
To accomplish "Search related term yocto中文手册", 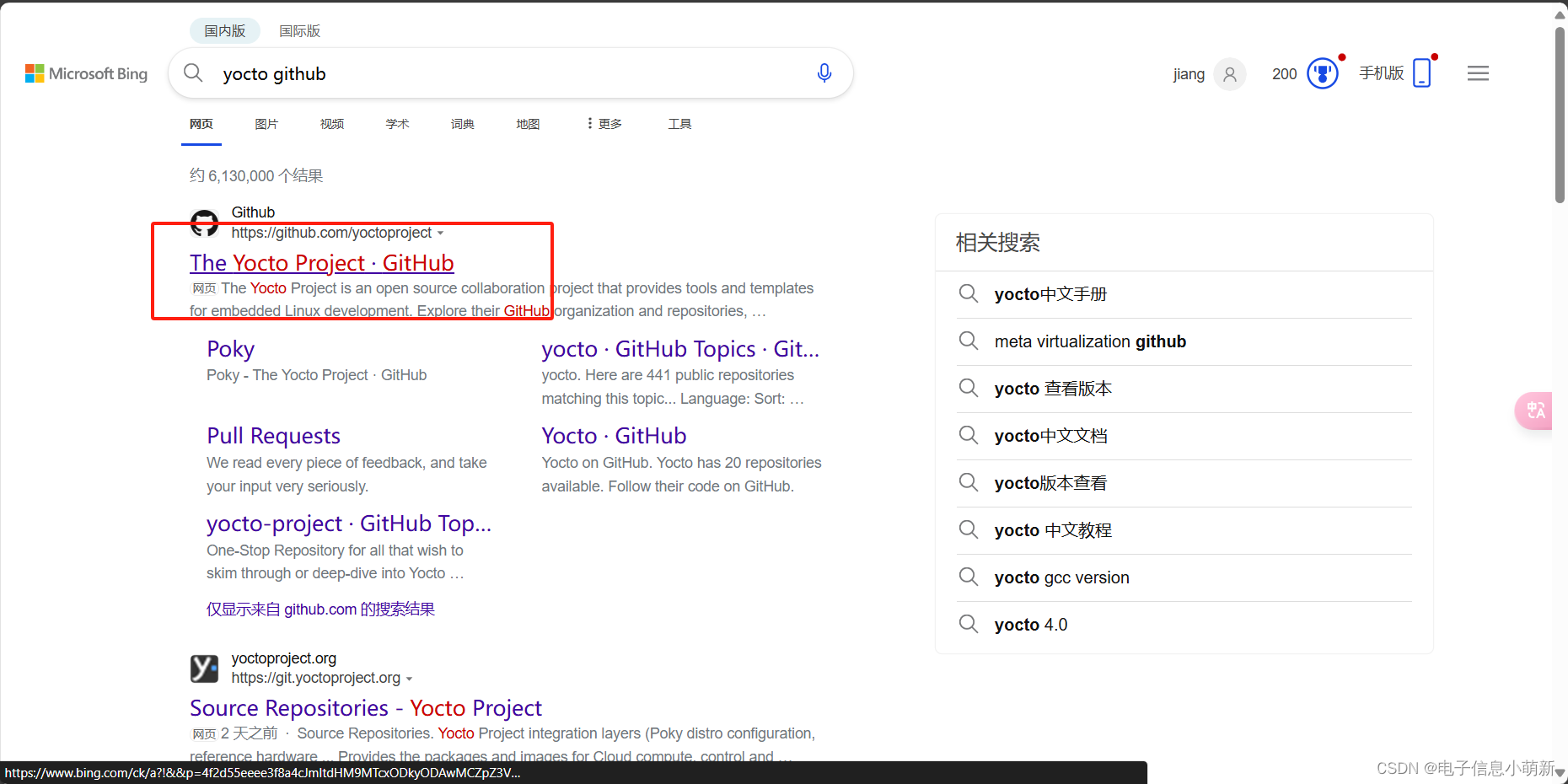I will pos(1050,294).
